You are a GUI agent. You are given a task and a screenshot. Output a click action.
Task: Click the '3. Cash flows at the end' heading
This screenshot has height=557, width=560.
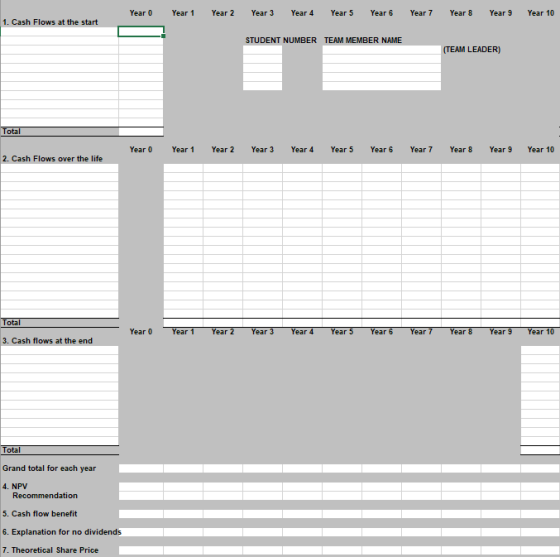[x=48, y=341]
